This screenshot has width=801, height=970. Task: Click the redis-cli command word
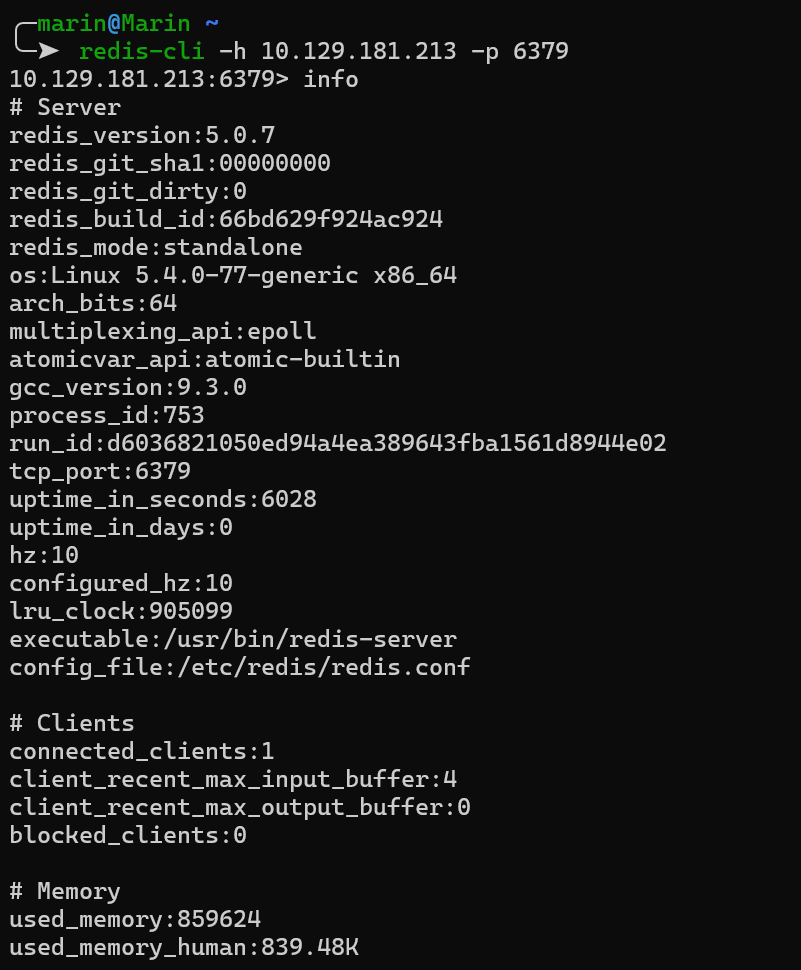click(x=141, y=50)
